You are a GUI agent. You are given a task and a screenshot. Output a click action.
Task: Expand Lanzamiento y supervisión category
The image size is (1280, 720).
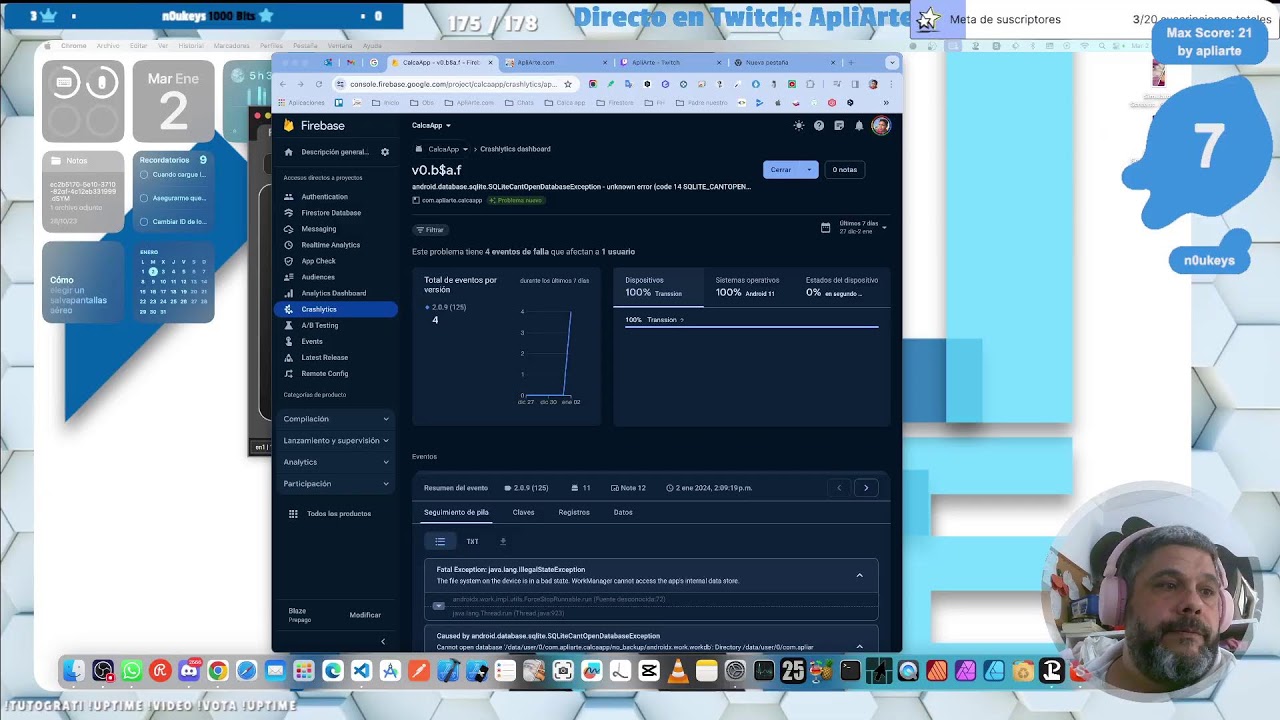(x=336, y=440)
